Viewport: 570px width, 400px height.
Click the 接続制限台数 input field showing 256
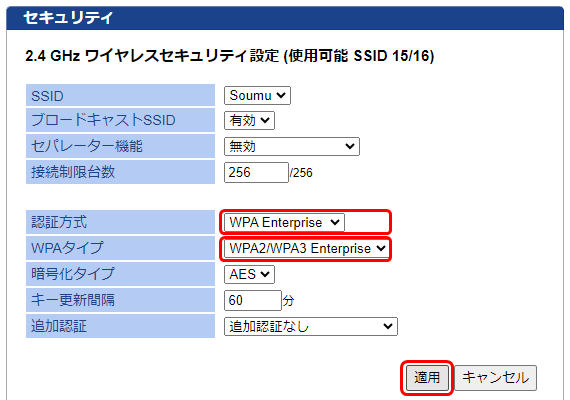(256, 172)
